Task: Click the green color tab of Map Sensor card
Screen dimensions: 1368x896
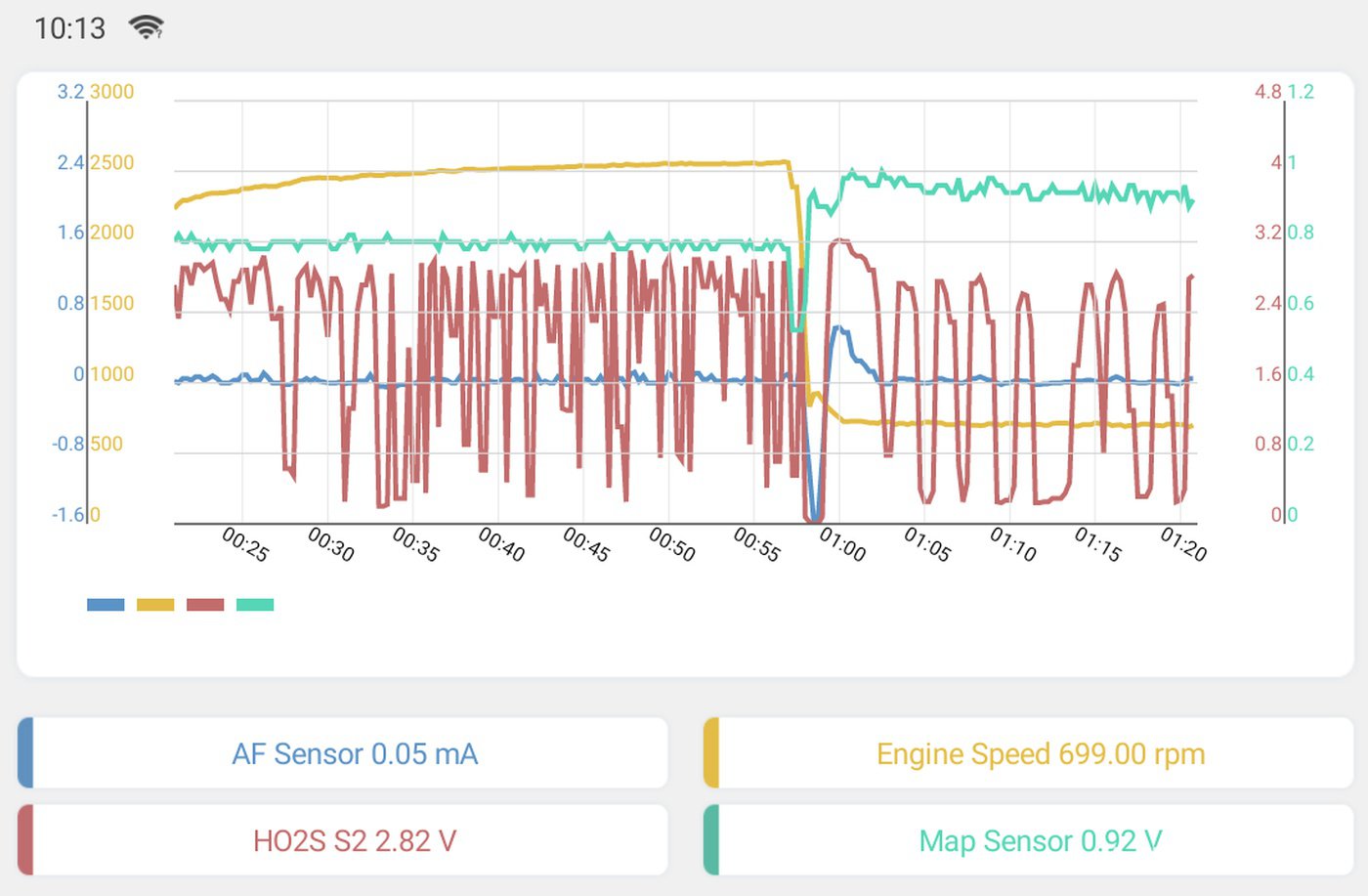Action: pyautogui.click(x=711, y=840)
